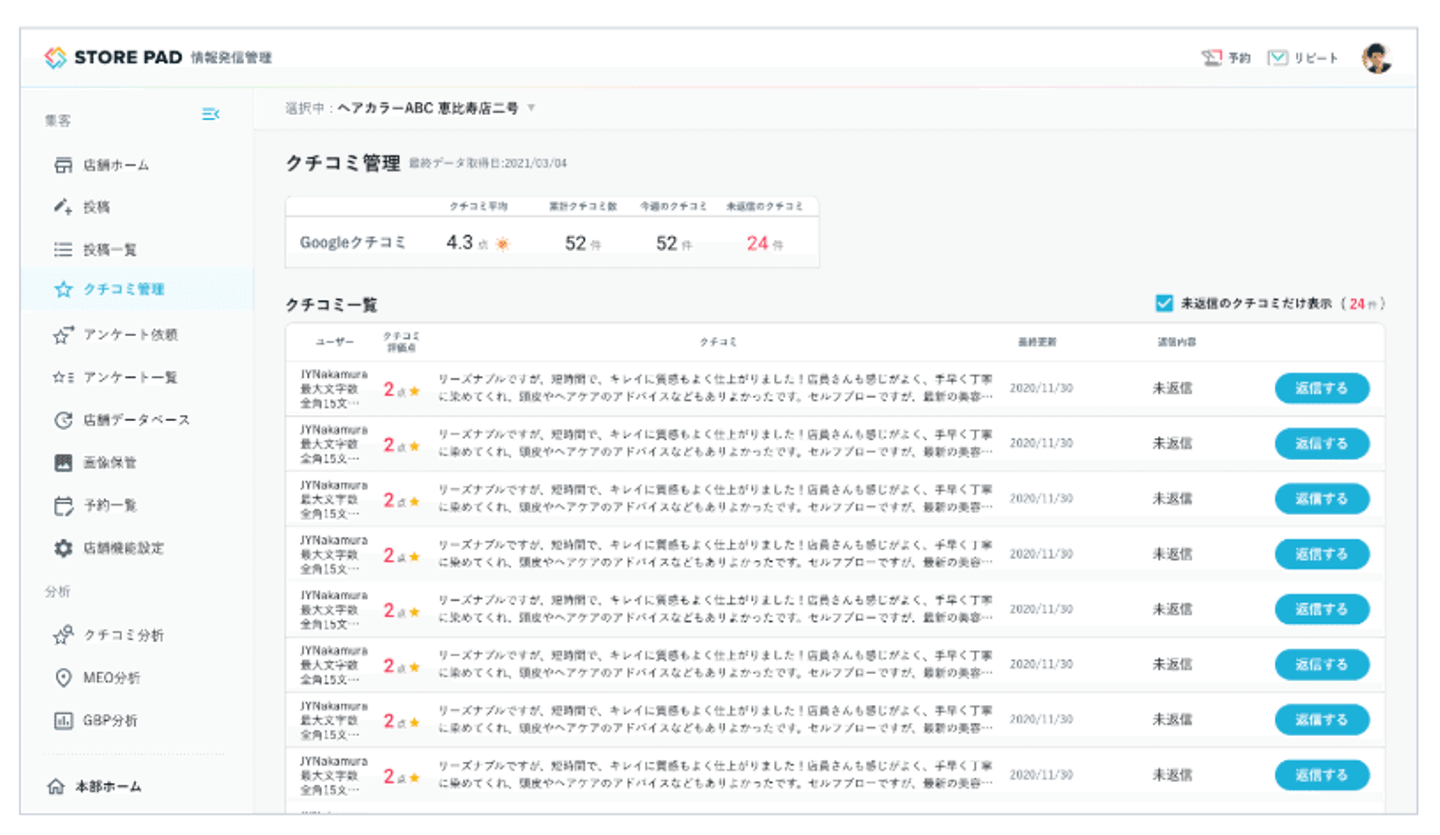The width and height of the screenshot is (1440, 835).
Task: Click the 最終データ取得日:2021/03/04 text
Action: click(488, 164)
